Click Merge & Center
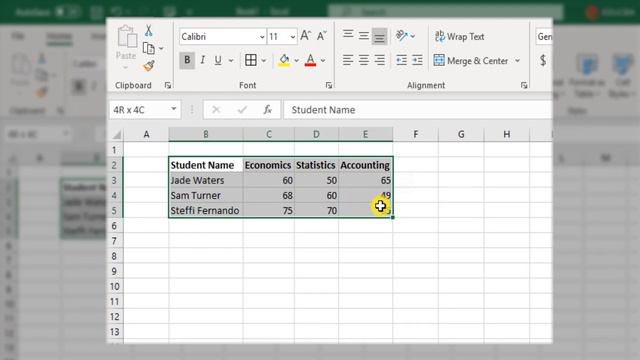 [x=471, y=61]
